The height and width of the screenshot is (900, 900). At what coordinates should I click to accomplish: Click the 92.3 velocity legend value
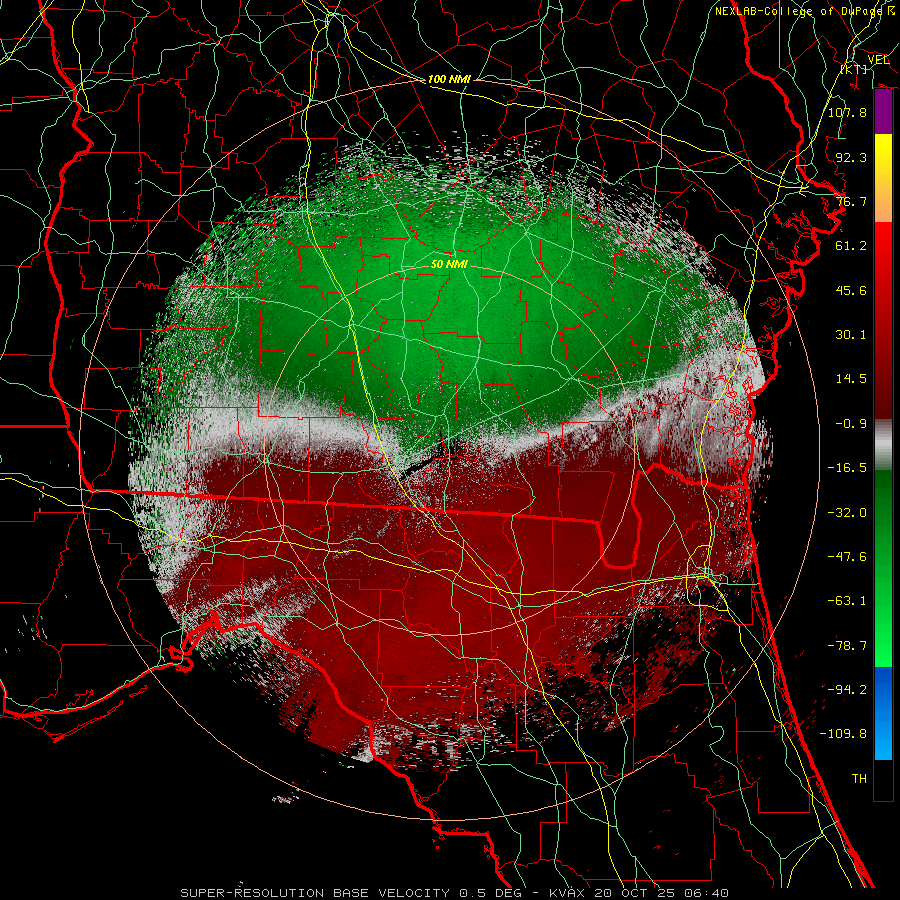pyautogui.click(x=851, y=157)
